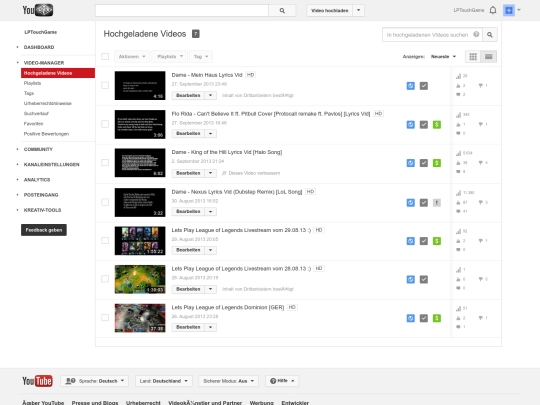The width and height of the screenshot is (540, 405).
Task: Click the question mark in the videos search field
Action: coord(476,34)
